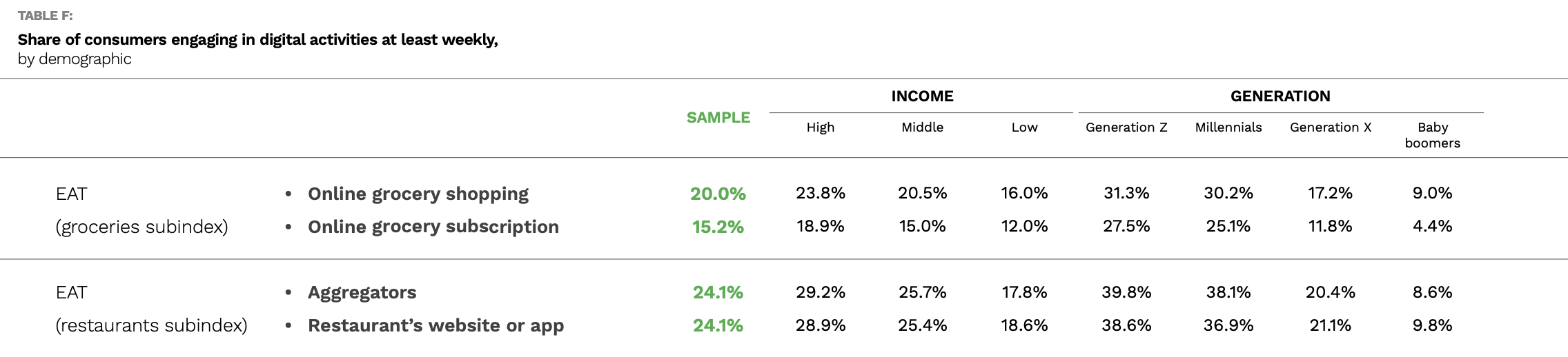Click the Online grocery subscription row label
Viewport: 1568px width, 357px height.
pos(433,227)
